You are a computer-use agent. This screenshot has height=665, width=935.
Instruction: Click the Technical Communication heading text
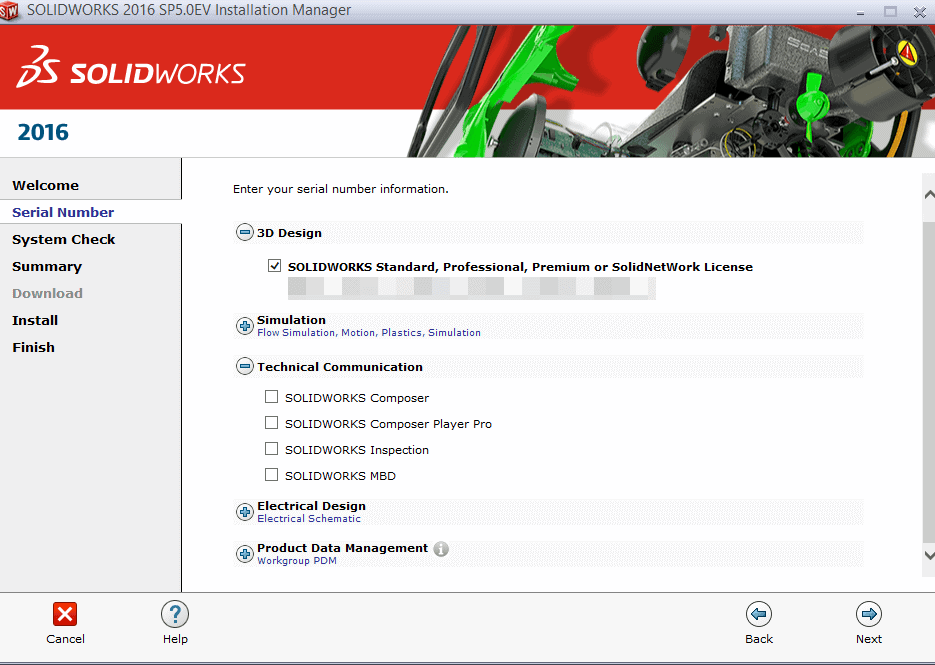pyautogui.click(x=340, y=367)
